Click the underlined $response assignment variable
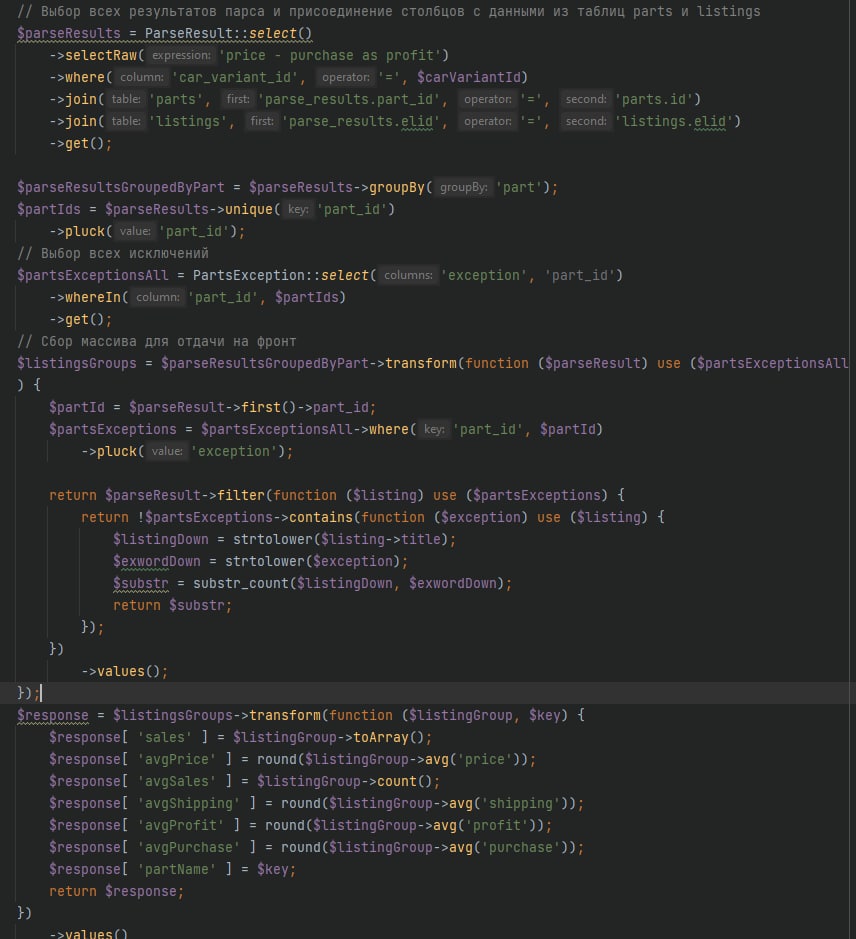This screenshot has height=939, width=856. (x=53, y=716)
